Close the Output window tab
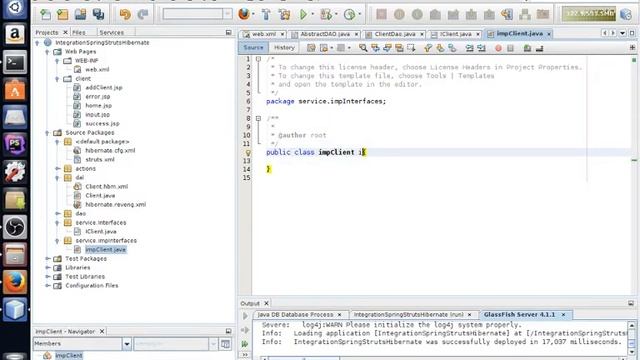640x360 pixels. coord(266,304)
